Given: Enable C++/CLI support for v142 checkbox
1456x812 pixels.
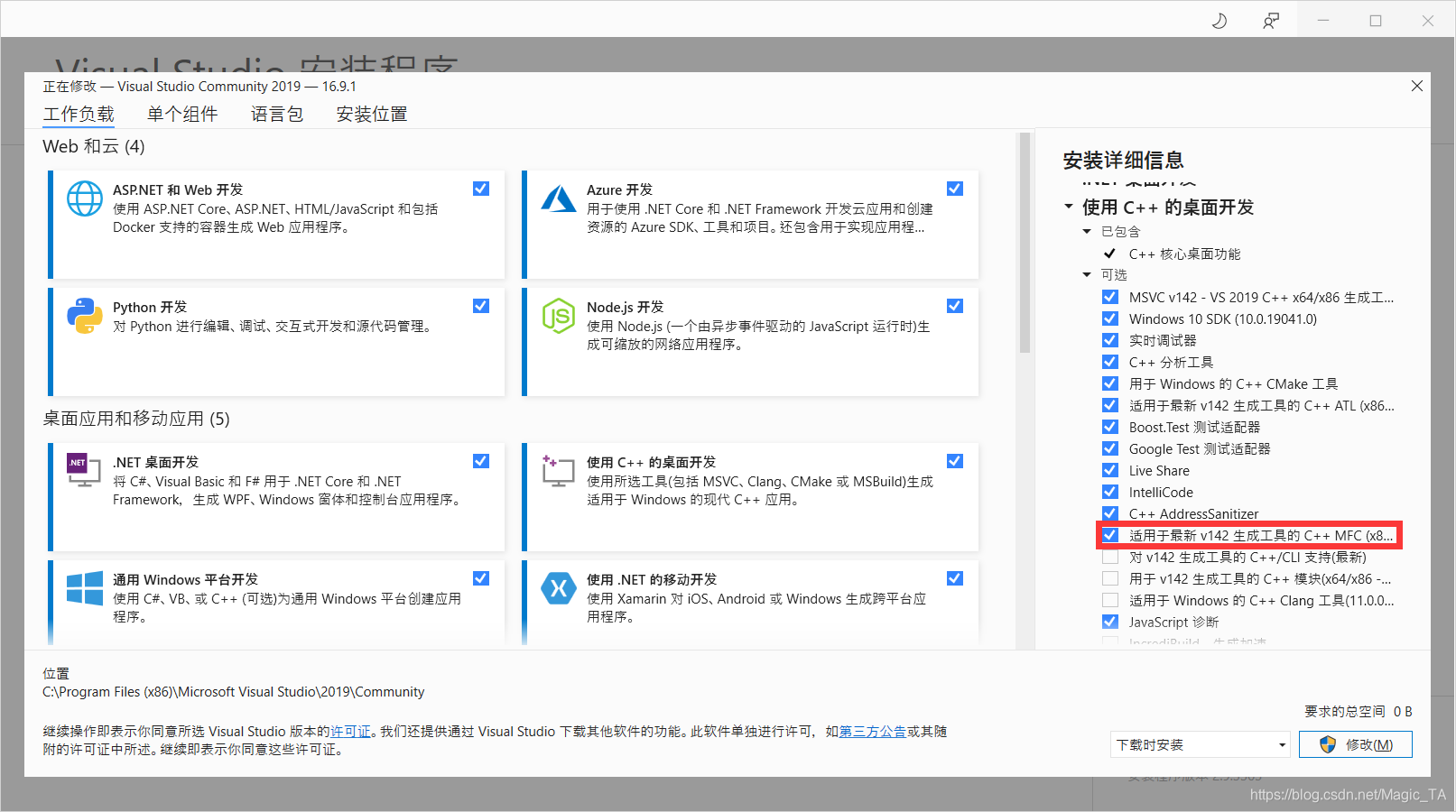Looking at the screenshot, I should click(x=1110, y=557).
